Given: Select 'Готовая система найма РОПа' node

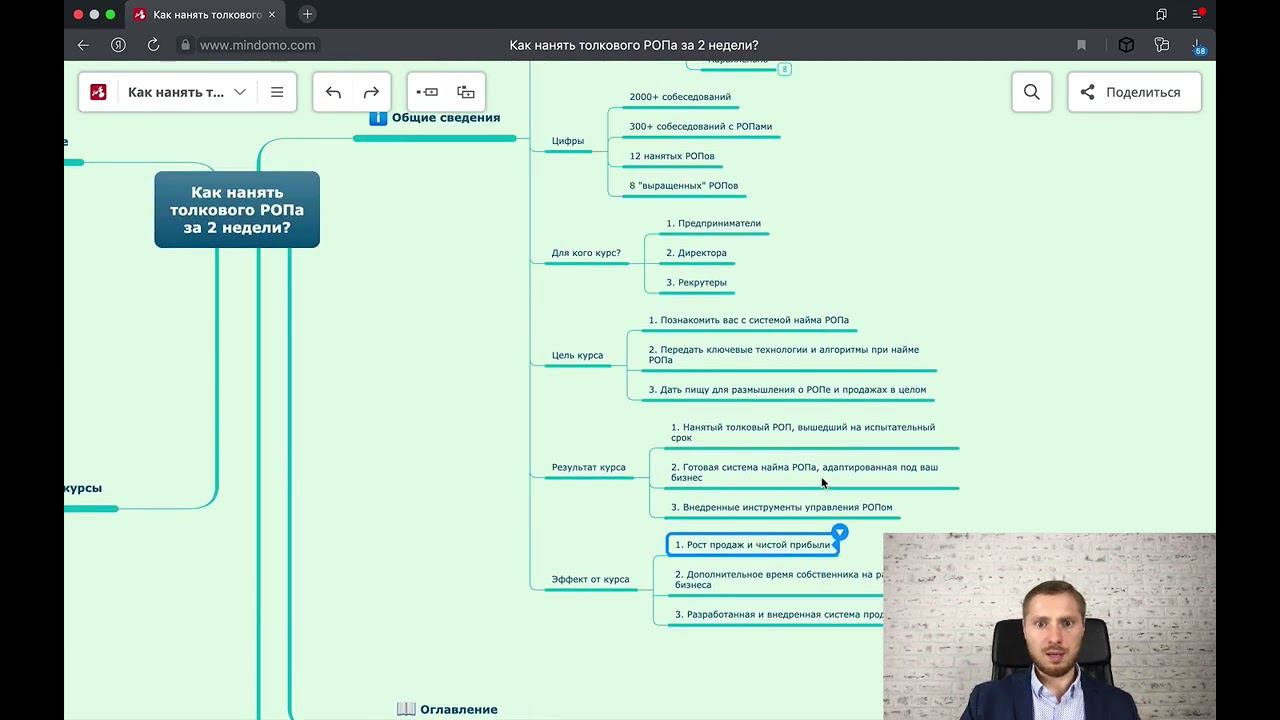Looking at the screenshot, I should 804,472.
